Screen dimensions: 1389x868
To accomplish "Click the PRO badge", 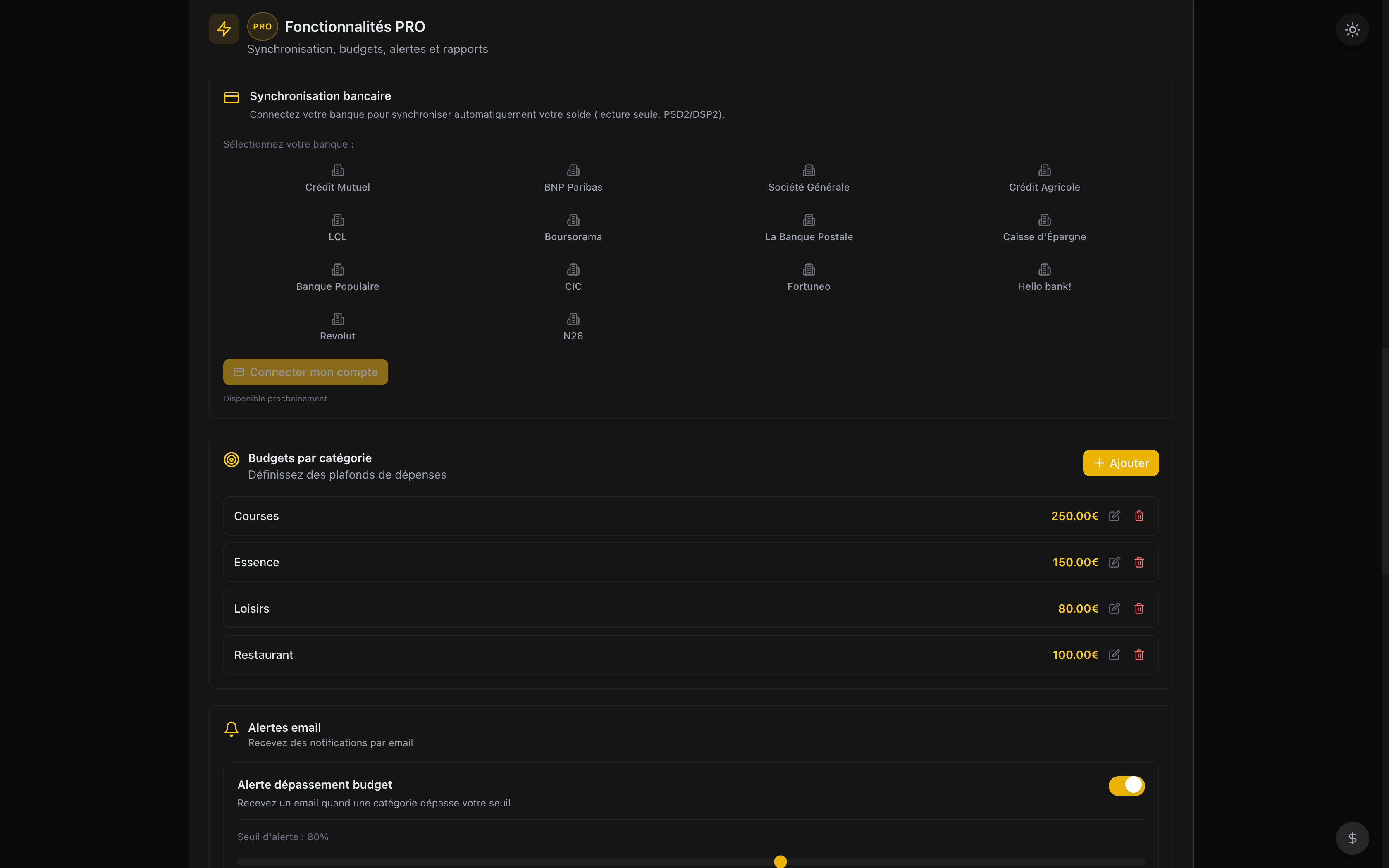I will [x=263, y=26].
